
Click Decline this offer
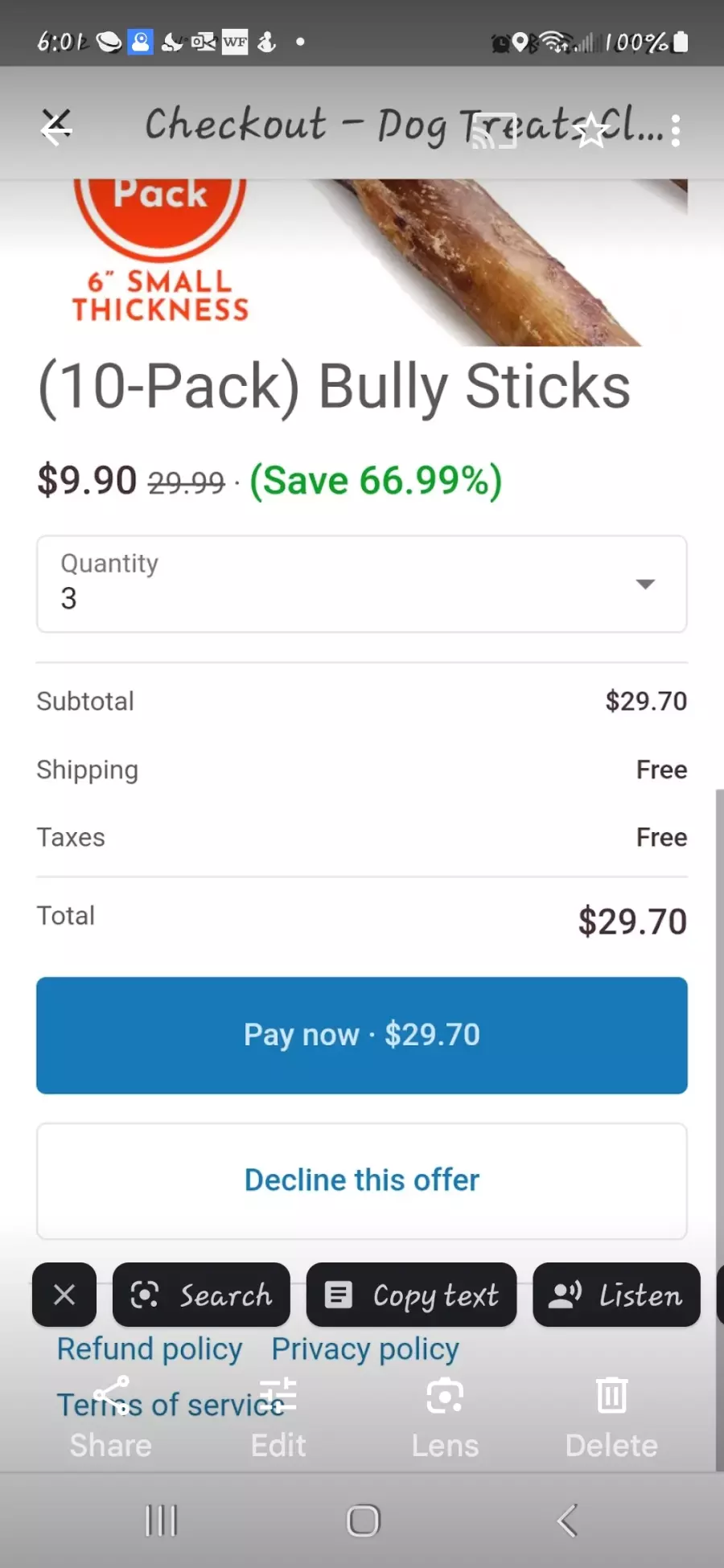[362, 1180]
